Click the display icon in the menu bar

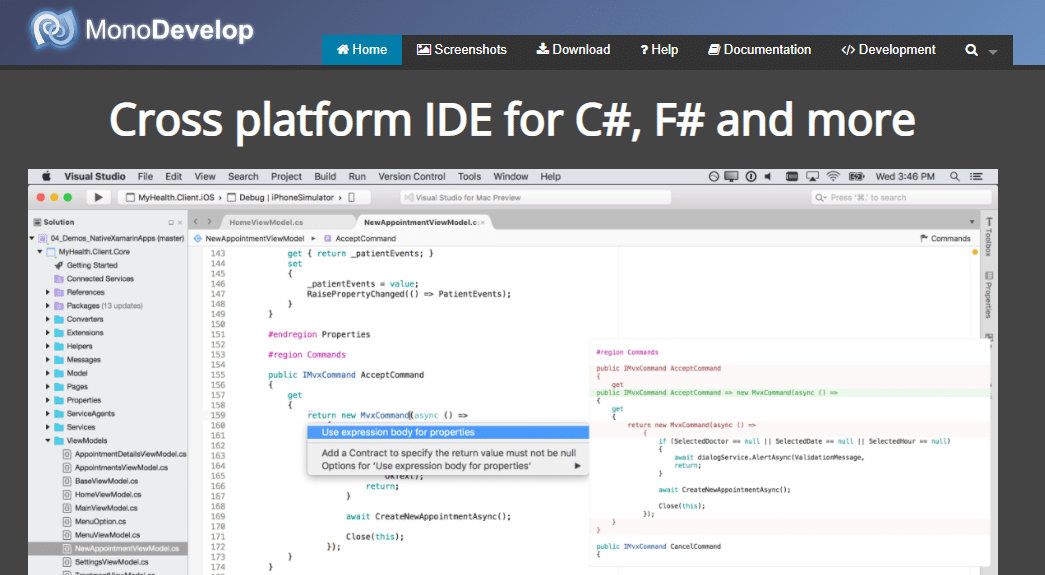(x=731, y=177)
